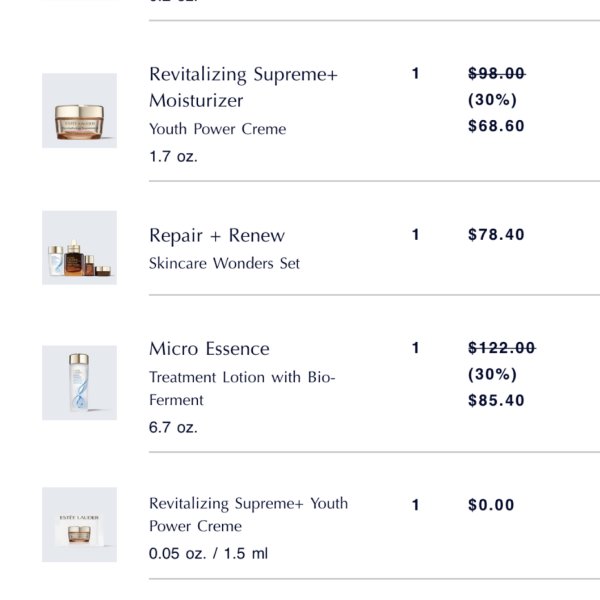The image size is (600, 600).
Task: Click the $78.40 Repair + Renew price
Action: [x=496, y=235]
